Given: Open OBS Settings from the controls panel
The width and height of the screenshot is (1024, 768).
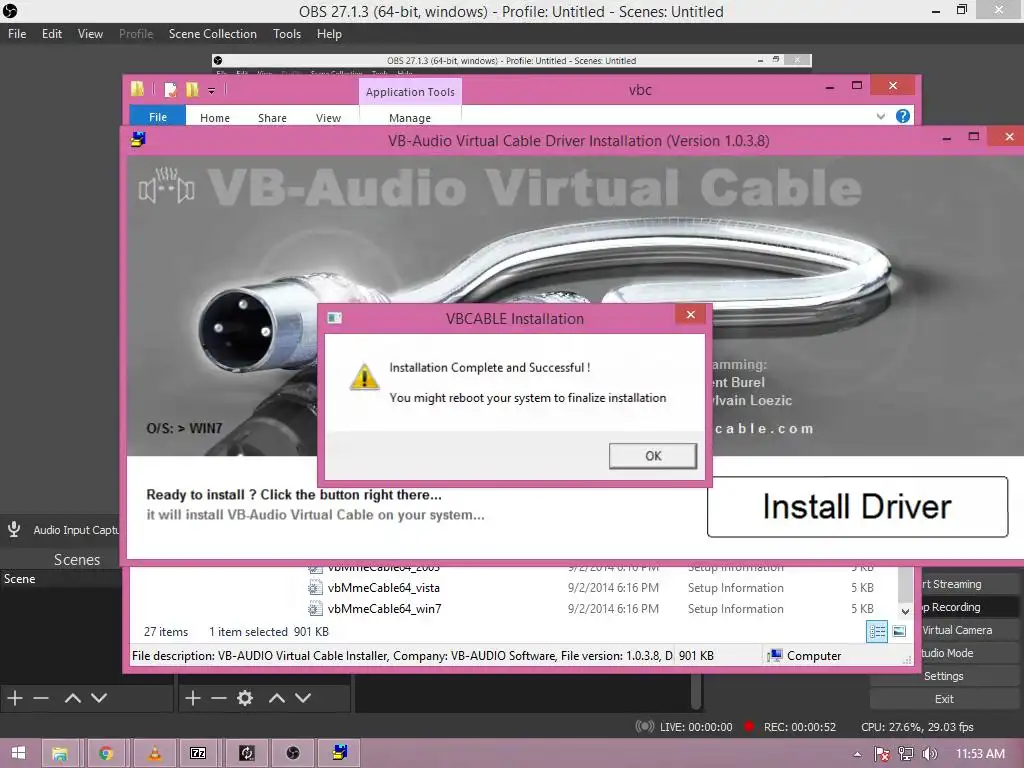Looking at the screenshot, I should (944, 676).
